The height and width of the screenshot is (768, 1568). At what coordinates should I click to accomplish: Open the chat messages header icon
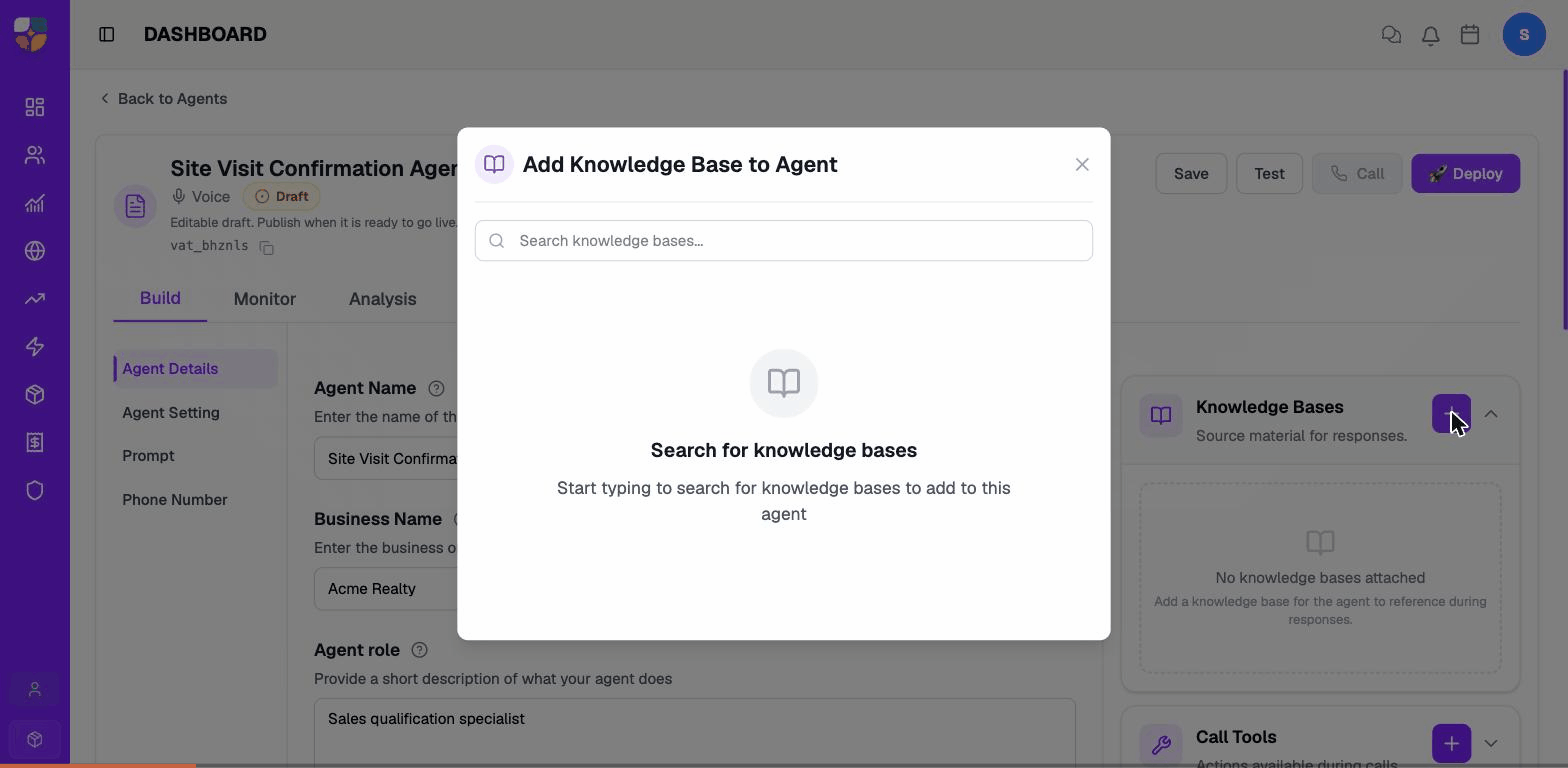[x=1391, y=35]
